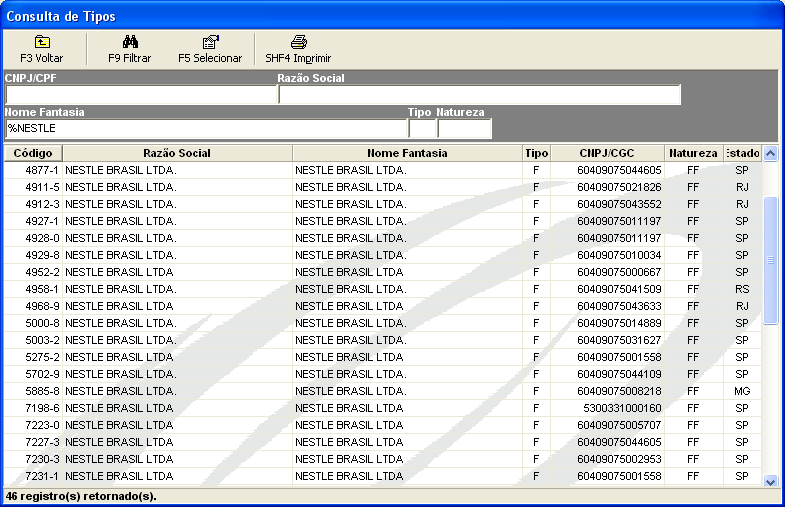Select row with code 5000-8

[x=382, y=323]
